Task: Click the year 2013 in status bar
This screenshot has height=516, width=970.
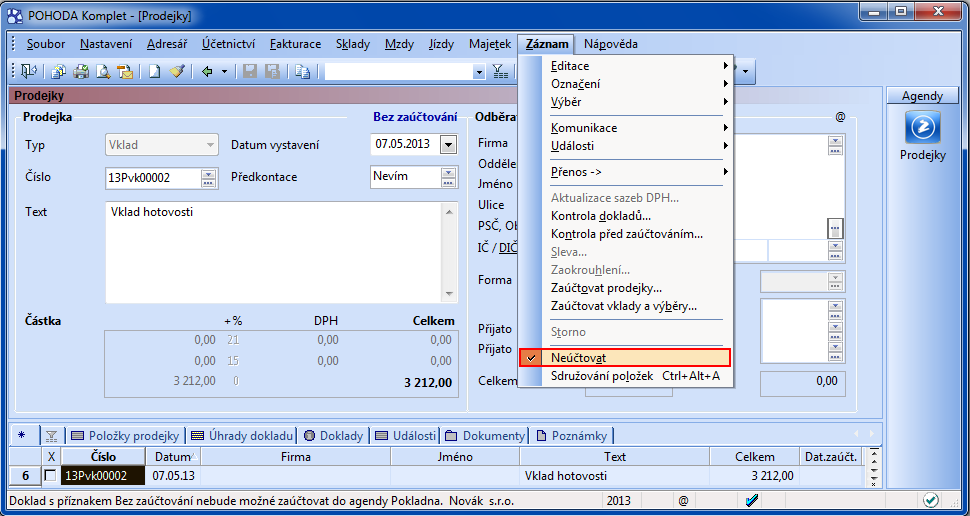Action: [x=619, y=501]
